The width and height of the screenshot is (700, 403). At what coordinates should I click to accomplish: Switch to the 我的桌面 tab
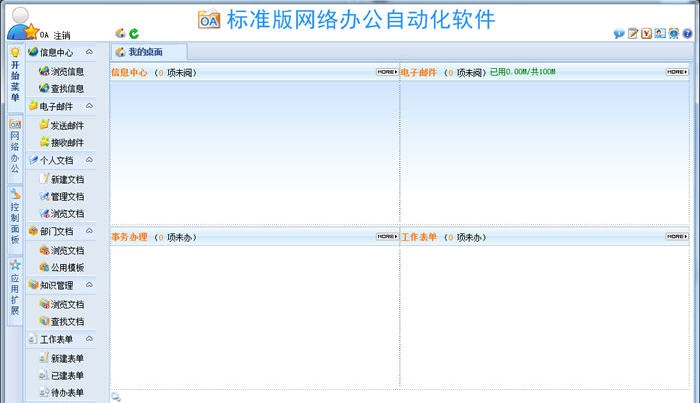tap(149, 52)
